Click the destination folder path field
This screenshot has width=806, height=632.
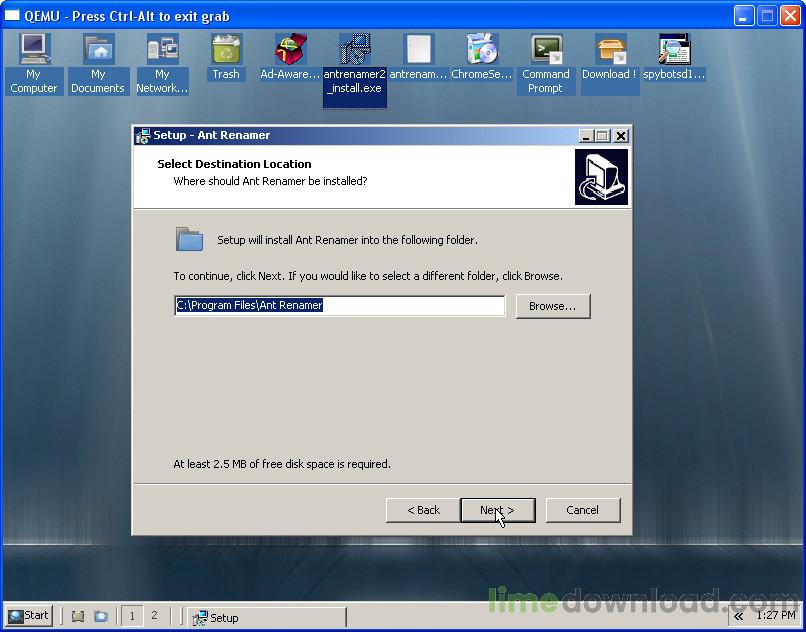click(x=340, y=305)
